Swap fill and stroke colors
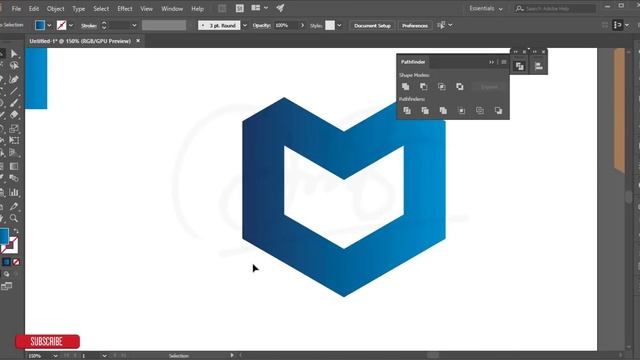640x360 pixels. pyautogui.click(x=16, y=231)
